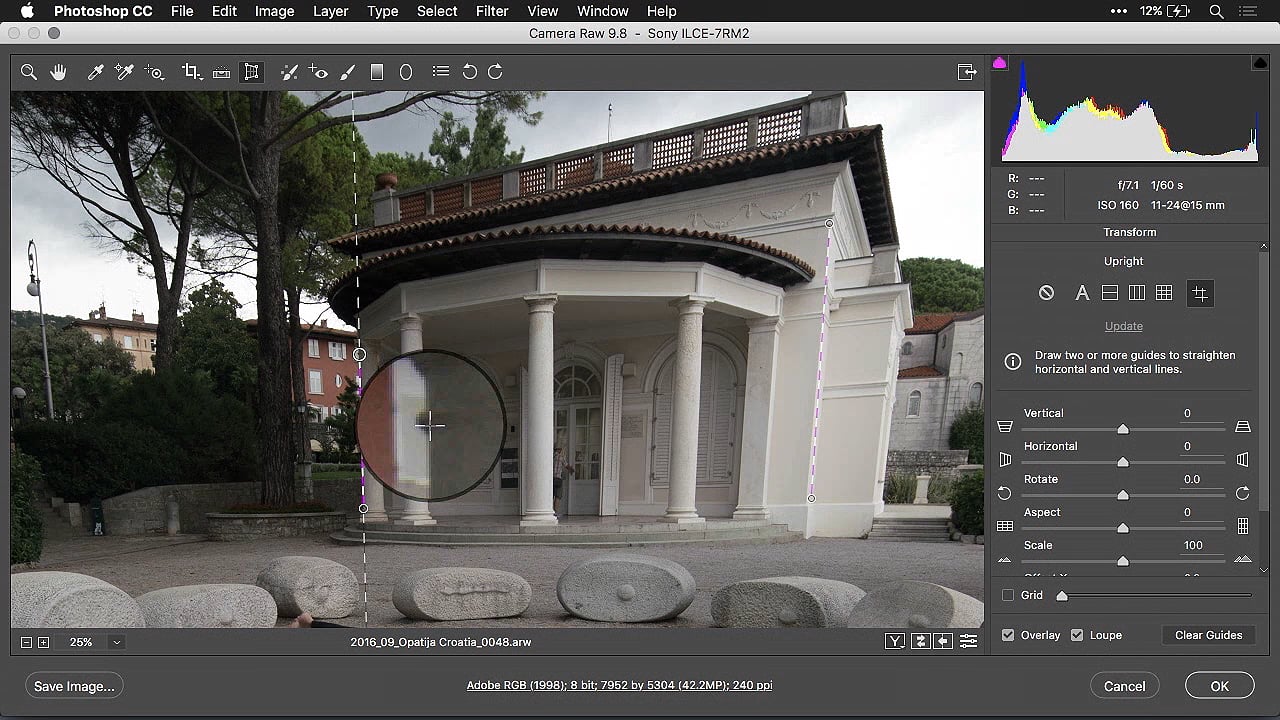Viewport: 1280px width, 720px height.
Task: Click the Save Image button
Action: pos(75,686)
